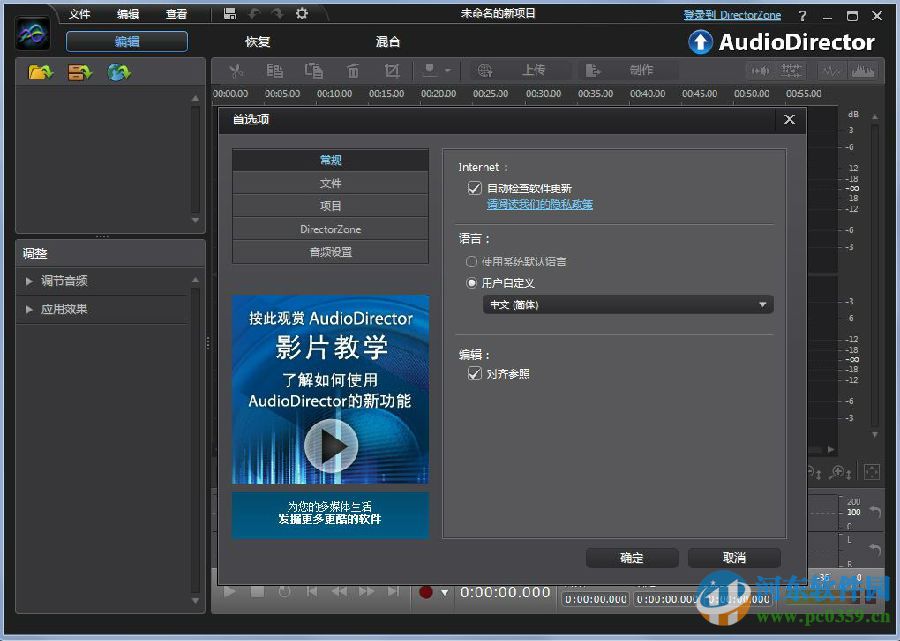
Task: Select the scissors trim tool
Action: tap(236, 71)
